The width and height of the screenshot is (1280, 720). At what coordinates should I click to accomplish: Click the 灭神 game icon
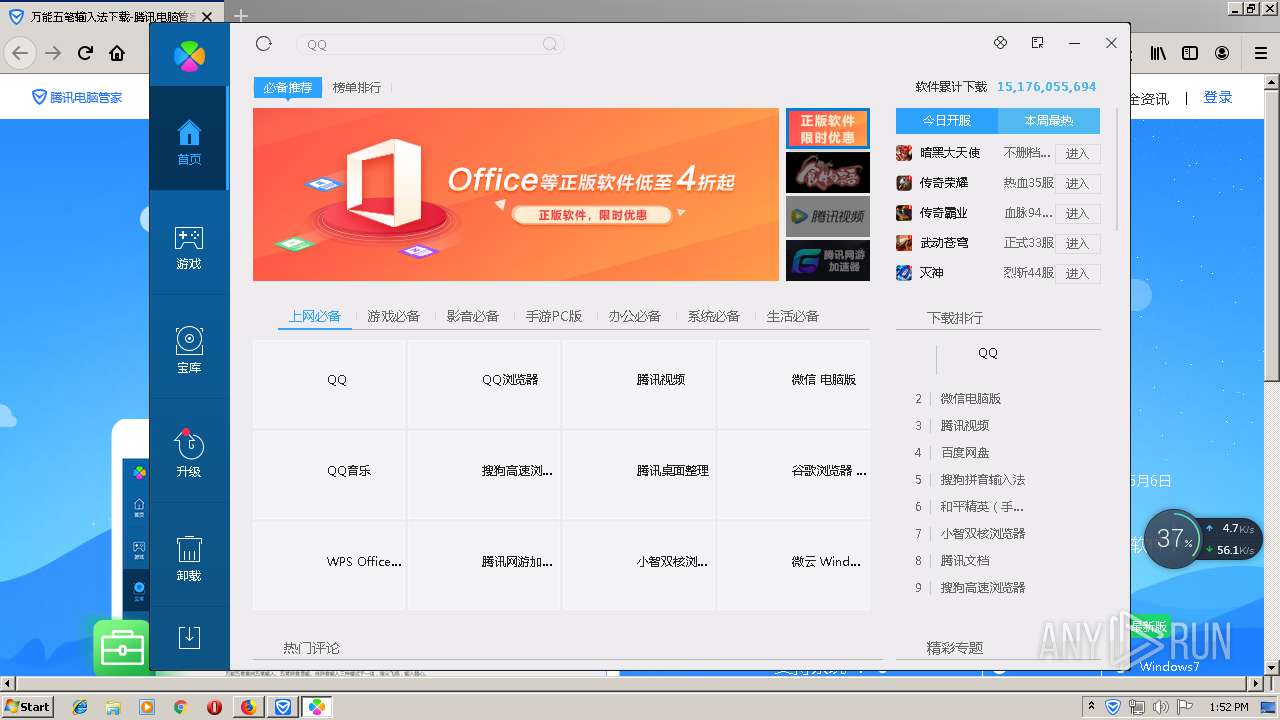point(904,273)
